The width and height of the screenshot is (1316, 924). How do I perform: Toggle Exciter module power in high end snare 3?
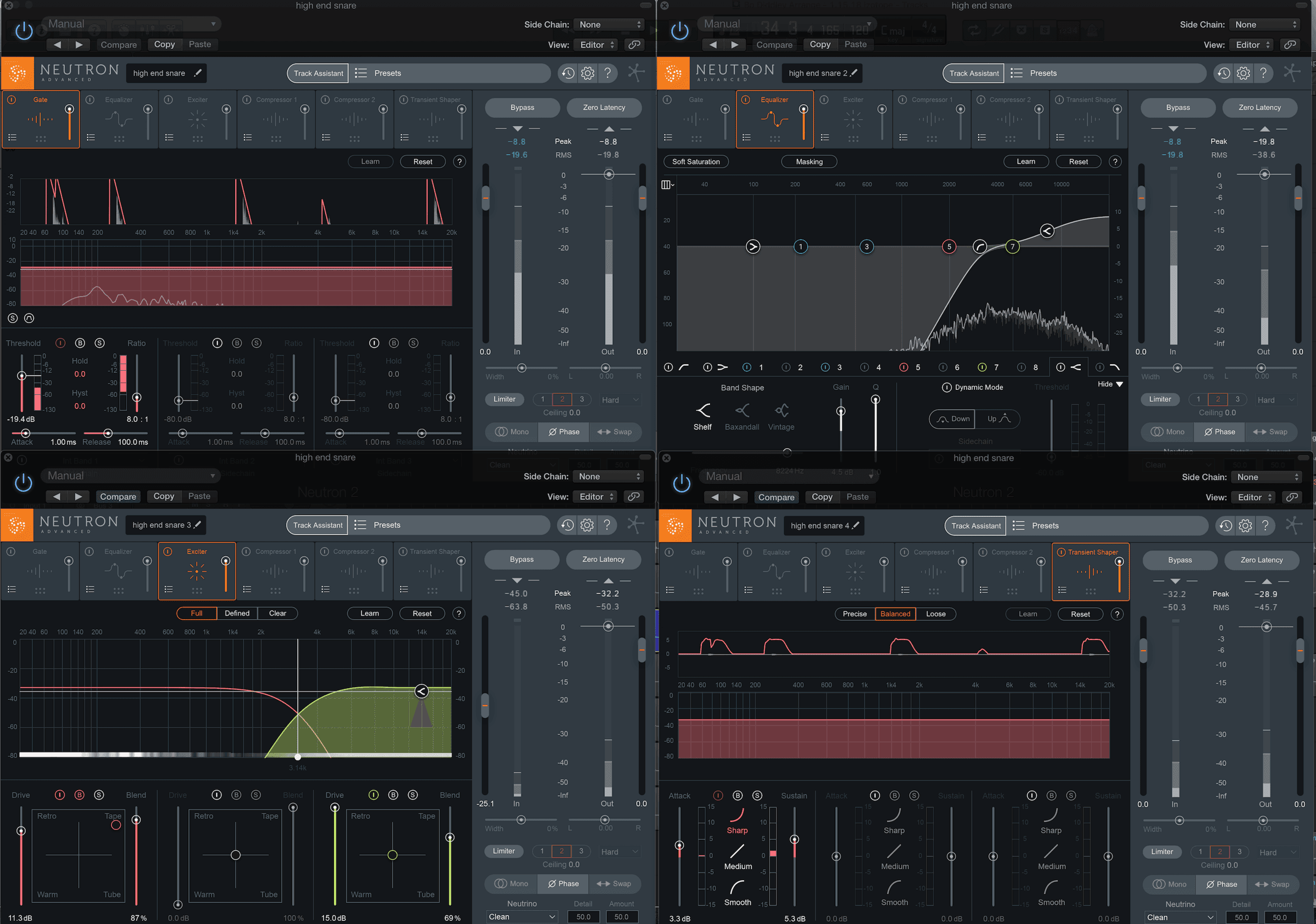click(168, 552)
